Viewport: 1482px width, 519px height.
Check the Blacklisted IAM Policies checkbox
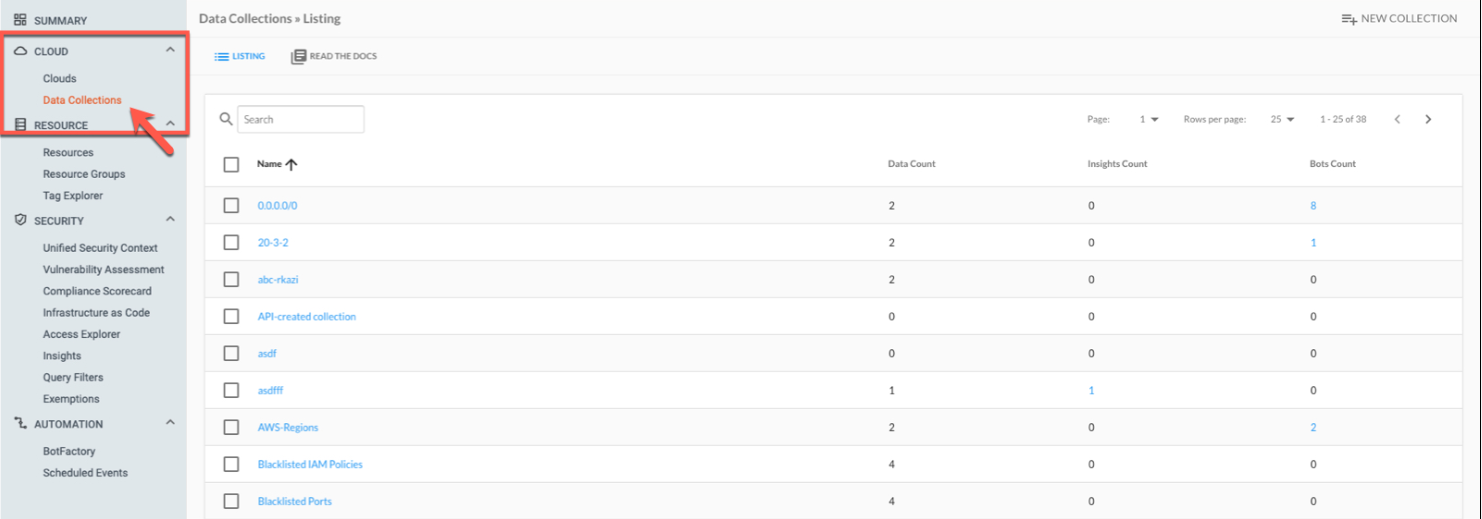click(x=231, y=464)
